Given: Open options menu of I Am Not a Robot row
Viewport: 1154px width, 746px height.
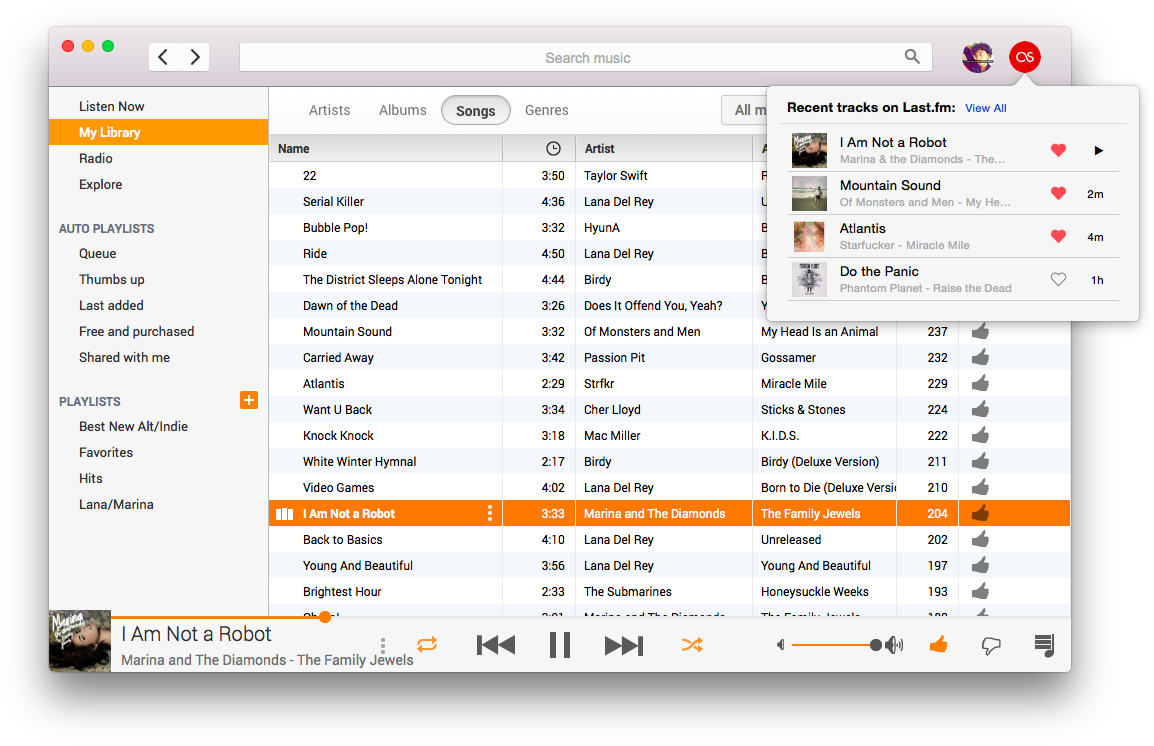Looking at the screenshot, I should click(x=490, y=514).
